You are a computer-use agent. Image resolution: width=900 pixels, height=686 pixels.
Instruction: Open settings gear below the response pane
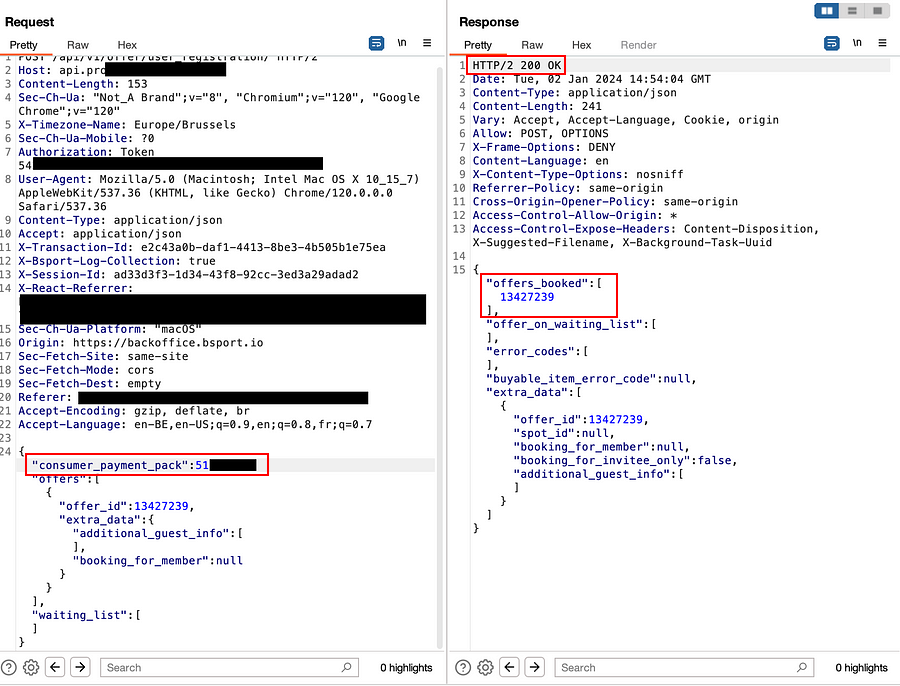click(x=486, y=667)
